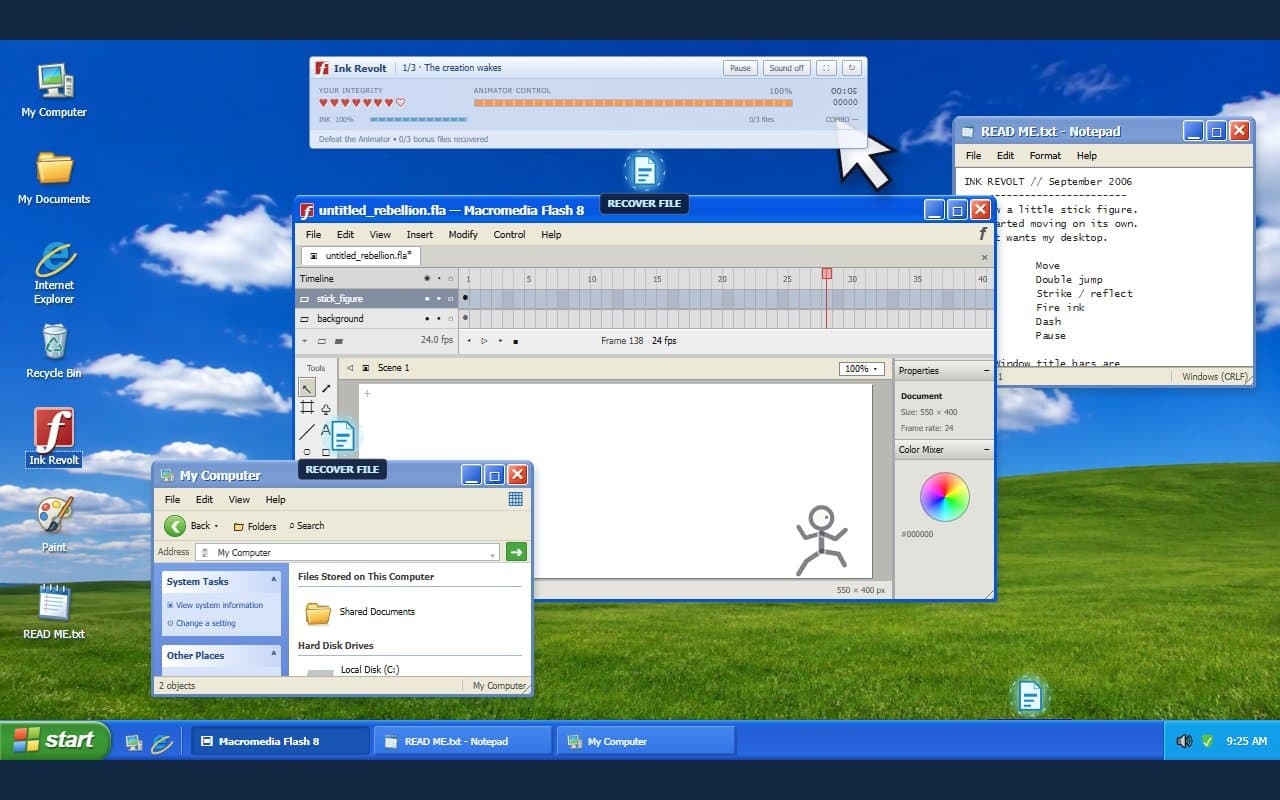Click the Change a setting link

(205, 623)
